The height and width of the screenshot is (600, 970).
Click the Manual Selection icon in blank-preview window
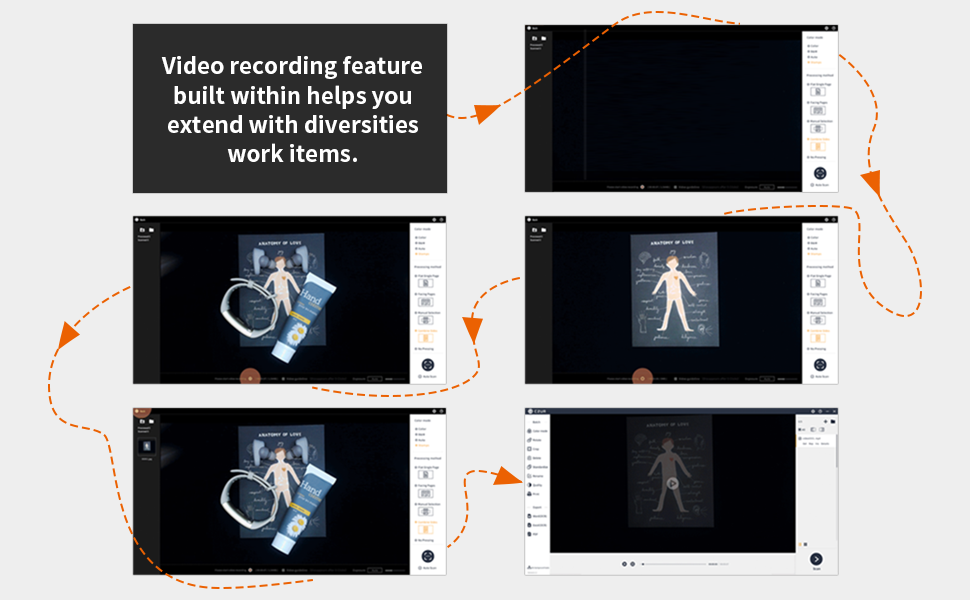(818, 129)
